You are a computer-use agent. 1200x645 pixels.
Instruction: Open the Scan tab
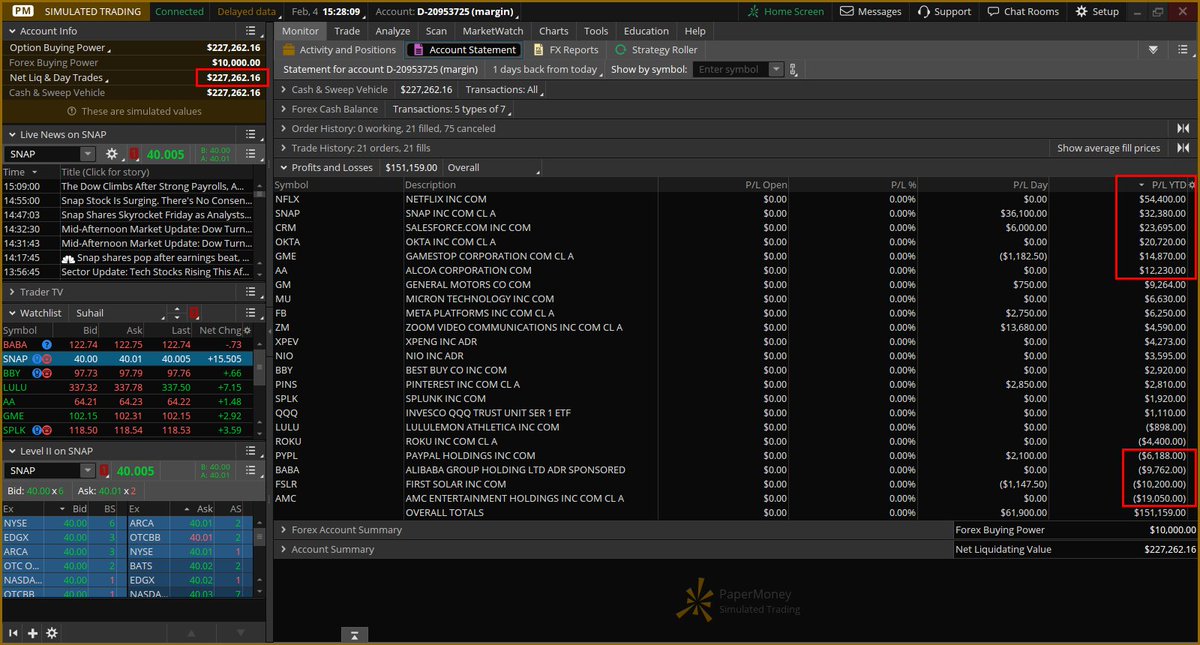436,31
